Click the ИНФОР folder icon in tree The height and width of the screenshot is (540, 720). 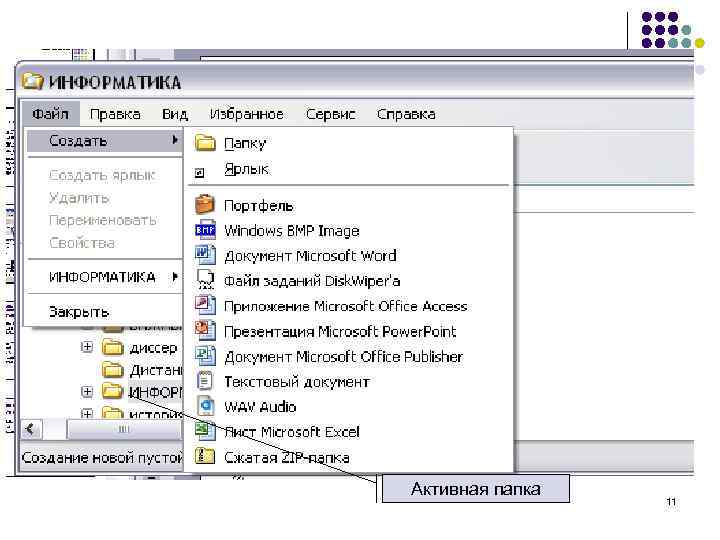[x=112, y=391]
